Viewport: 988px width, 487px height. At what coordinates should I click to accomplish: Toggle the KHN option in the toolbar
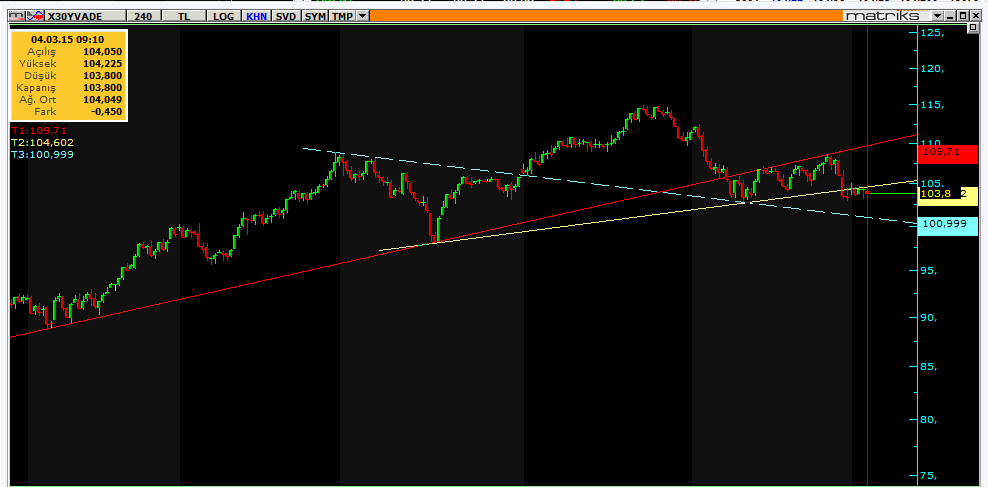pos(256,16)
